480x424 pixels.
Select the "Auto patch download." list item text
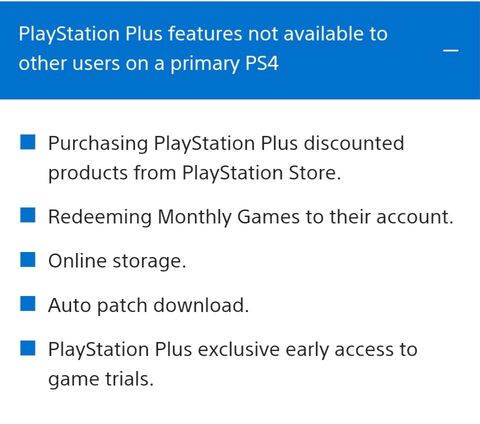(148, 305)
